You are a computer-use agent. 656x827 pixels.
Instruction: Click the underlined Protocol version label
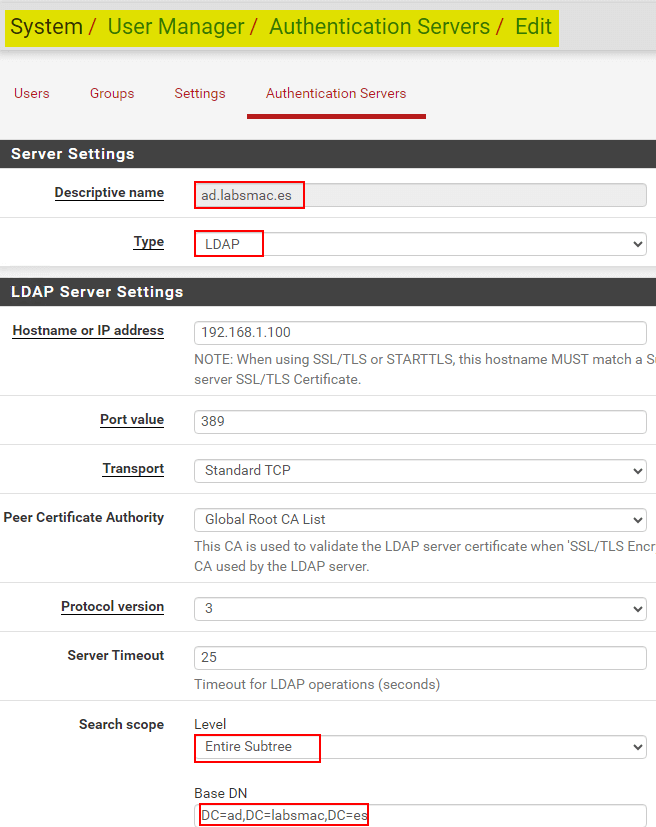click(x=112, y=607)
